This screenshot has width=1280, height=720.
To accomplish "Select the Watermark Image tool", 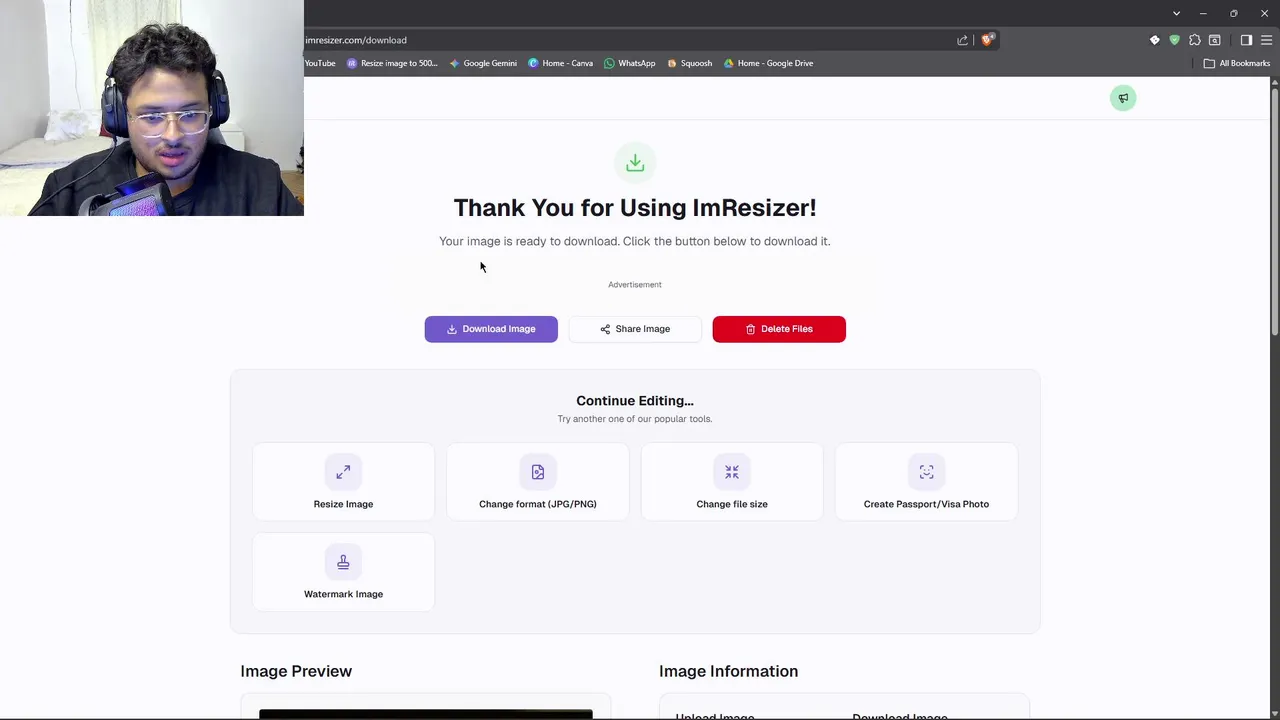I will [343, 572].
